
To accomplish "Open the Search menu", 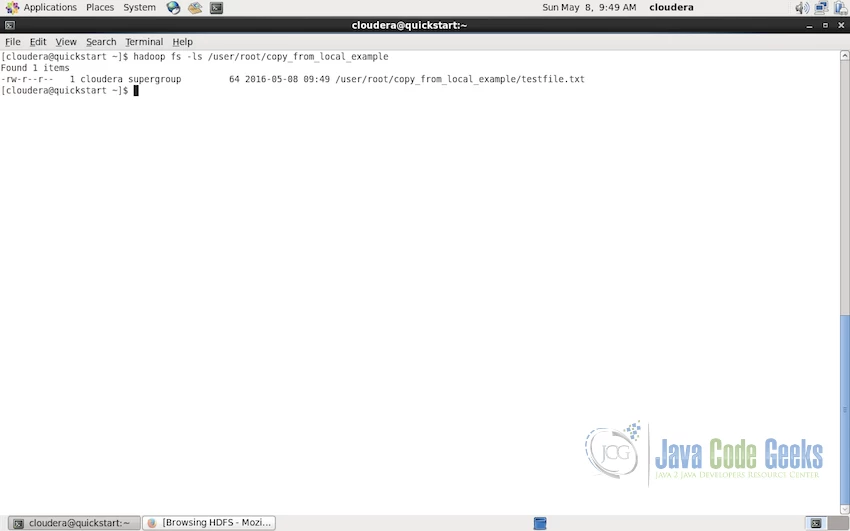I will pyautogui.click(x=101, y=42).
